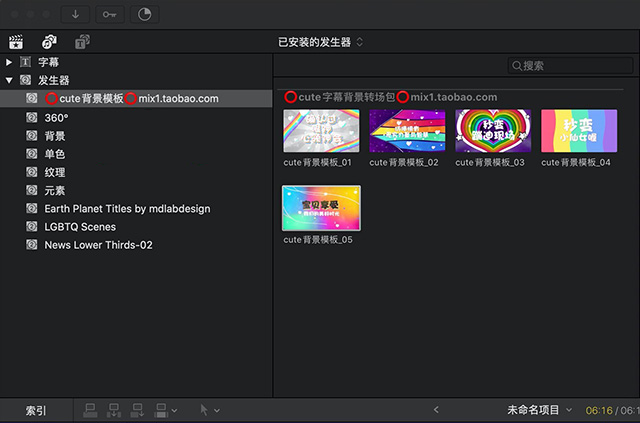Select cute背景模板_04 thumbnail
The width and height of the screenshot is (640, 423).
(579, 131)
